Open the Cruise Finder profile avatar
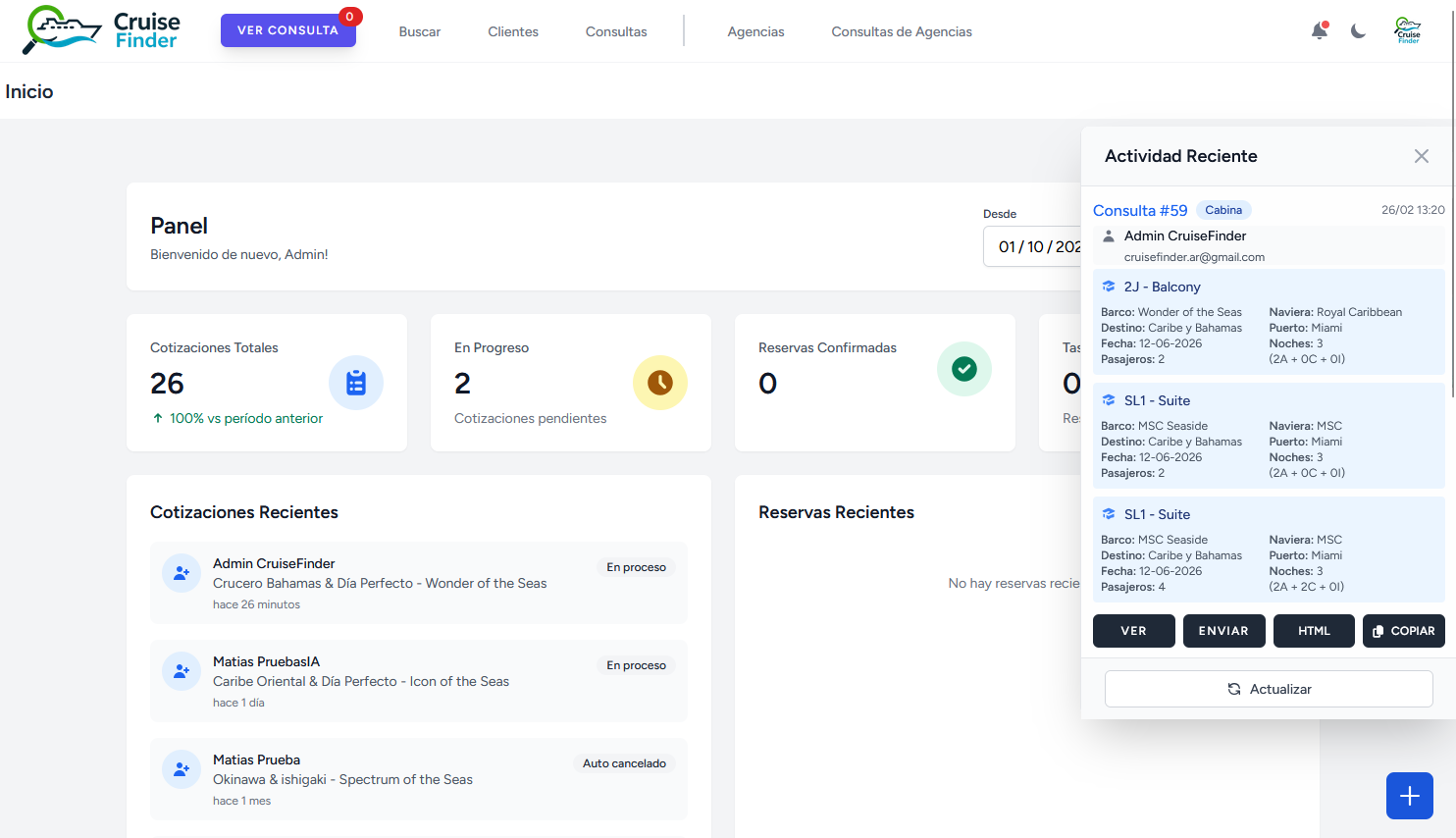Image resolution: width=1456 pixels, height=838 pixels. coord(1408,30)
